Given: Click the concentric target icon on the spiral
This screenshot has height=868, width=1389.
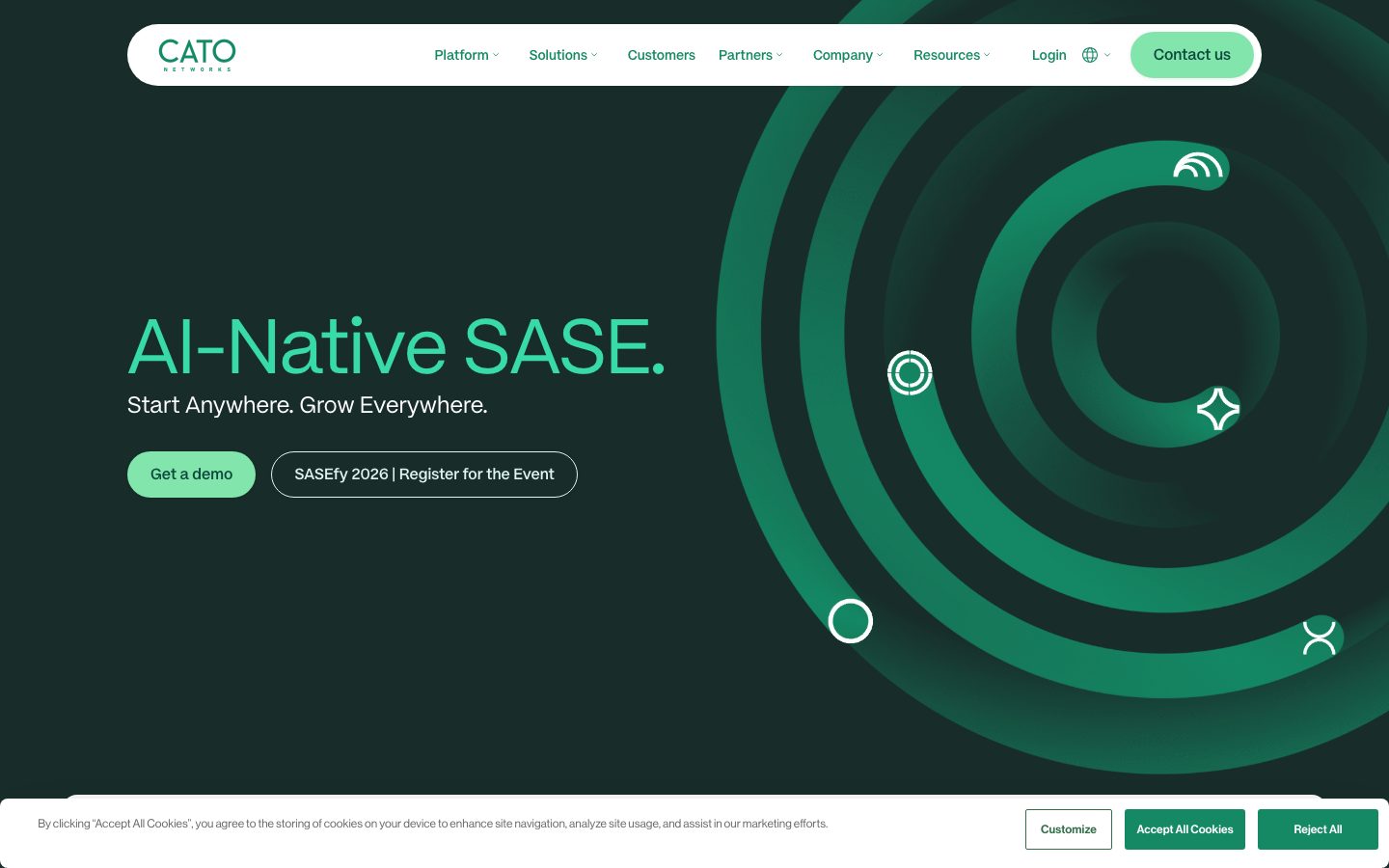Looking at the screenshot, I should click(910, 373).
